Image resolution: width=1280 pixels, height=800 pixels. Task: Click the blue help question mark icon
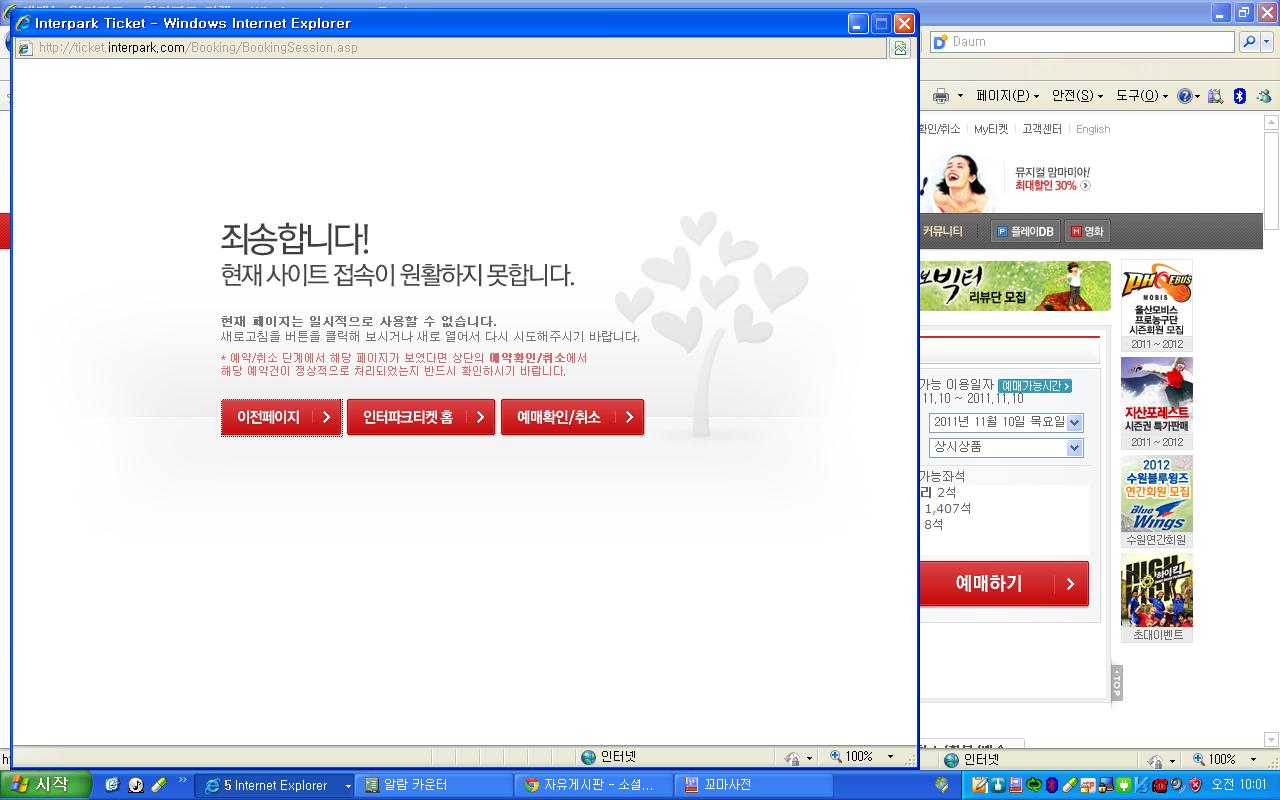(x=1185, y=96)
